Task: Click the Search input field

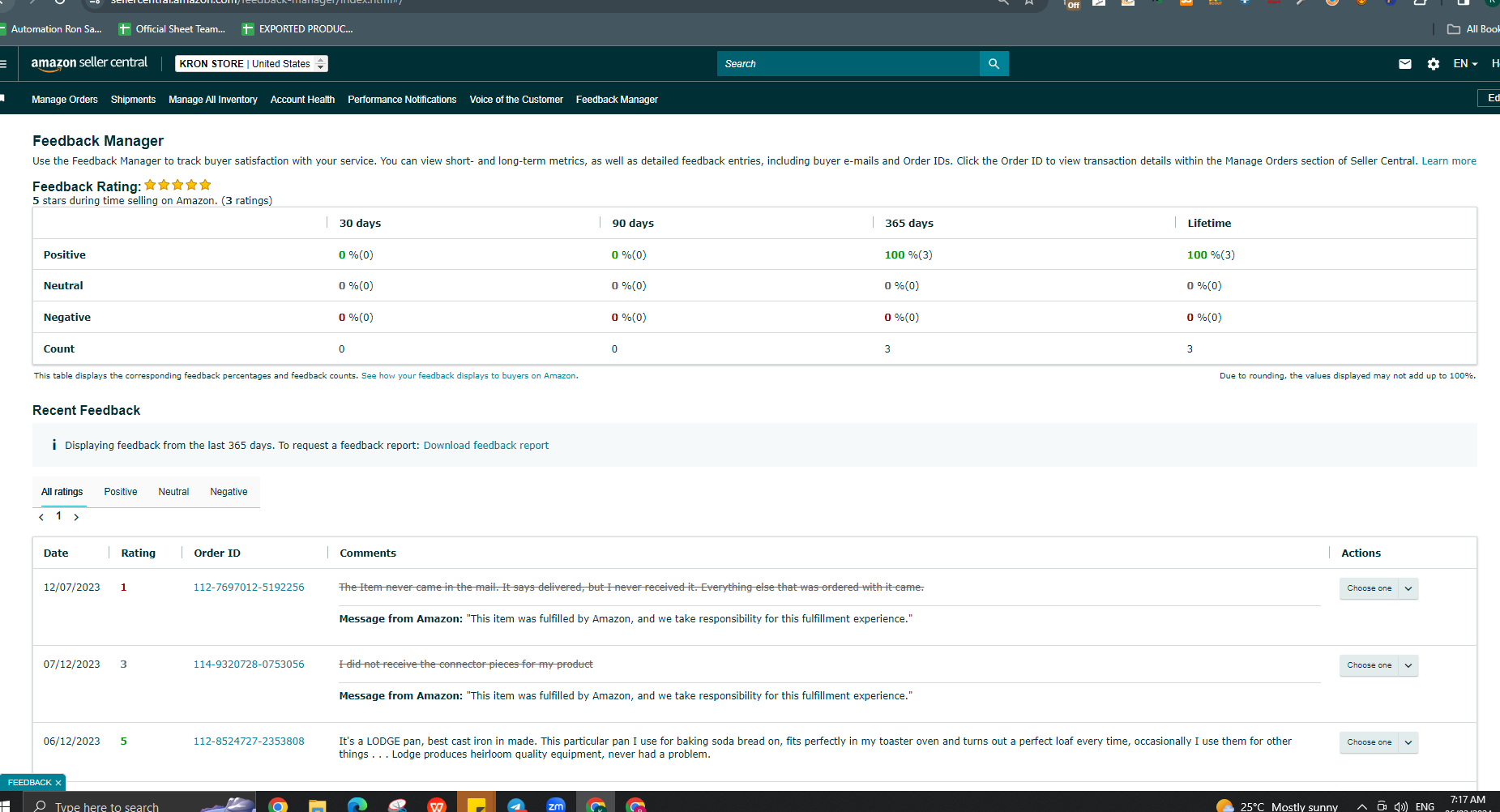Action: [848, 63]
